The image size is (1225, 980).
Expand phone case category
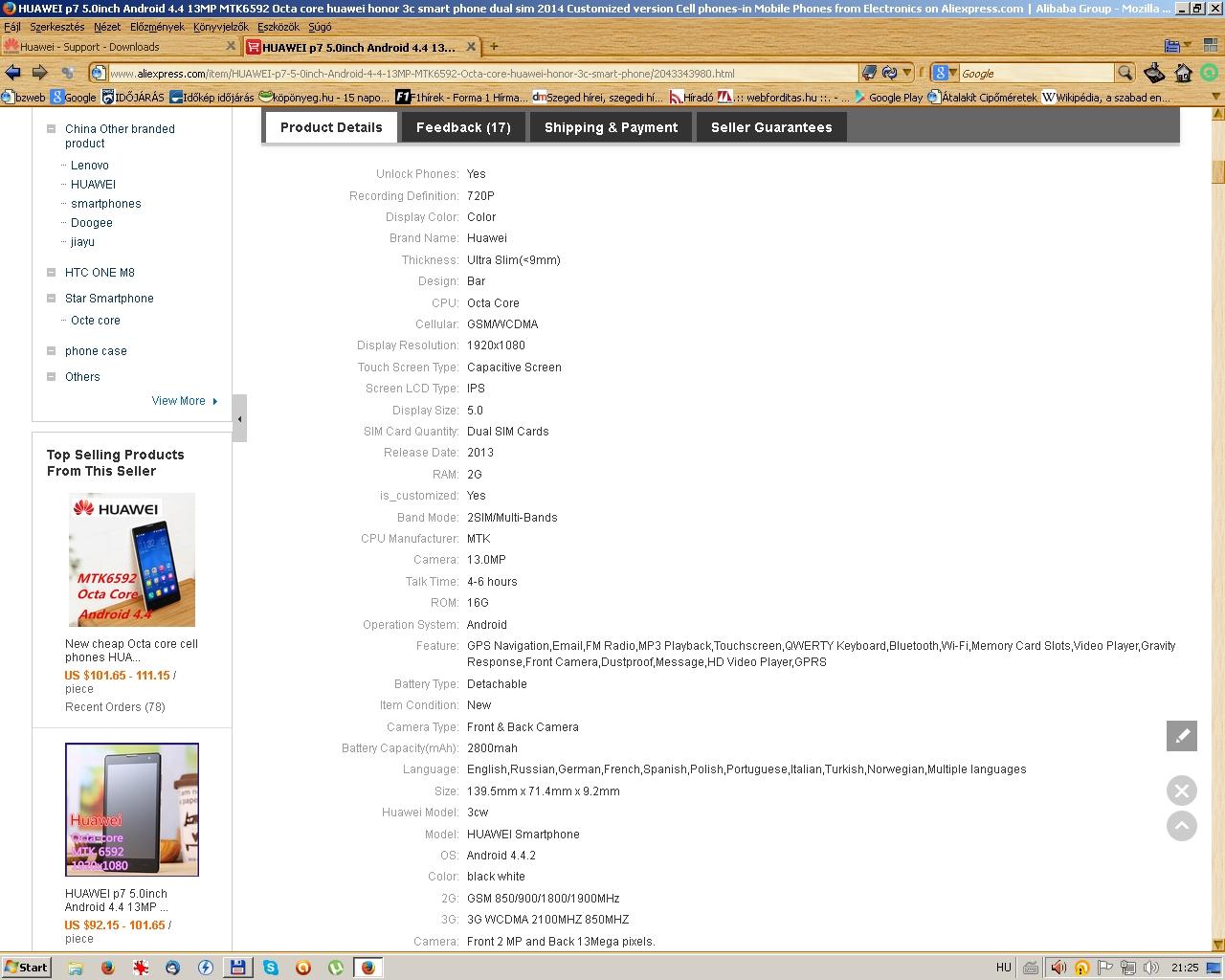click(52, 351)
